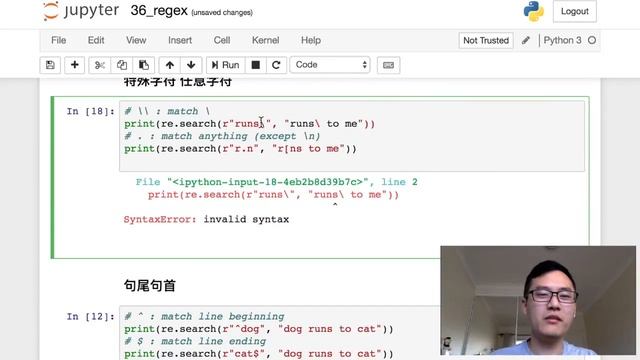The width and height of the screenshot is (640, 360).
Task: Click the '# . : match anything' comment line
Action: tap(222, 136)
